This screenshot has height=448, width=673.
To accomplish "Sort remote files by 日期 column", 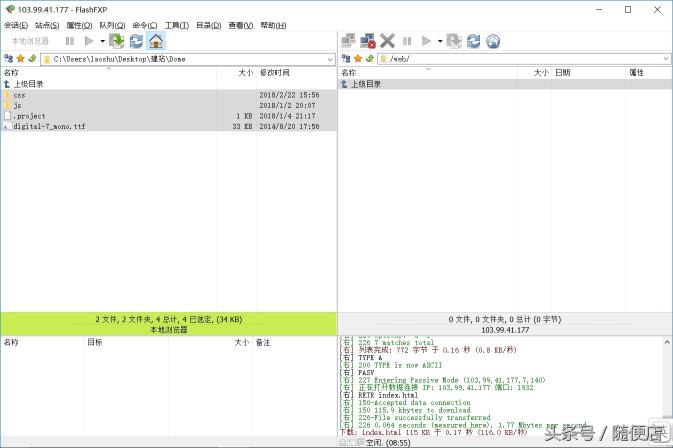I will (x=588, y=73).
